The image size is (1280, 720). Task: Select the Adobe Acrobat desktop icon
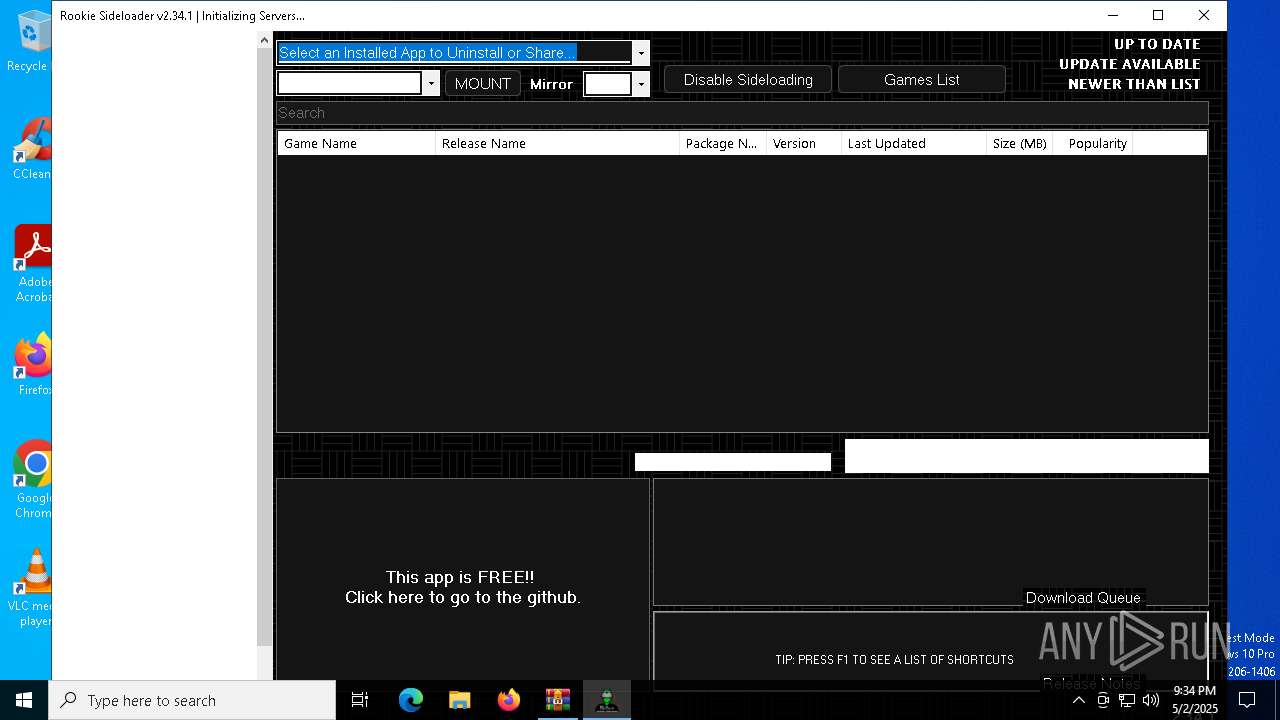[x=32, y=264]
